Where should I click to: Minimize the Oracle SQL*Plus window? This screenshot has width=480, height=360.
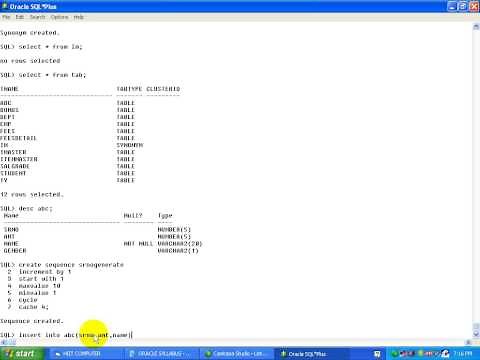point(452,6)
